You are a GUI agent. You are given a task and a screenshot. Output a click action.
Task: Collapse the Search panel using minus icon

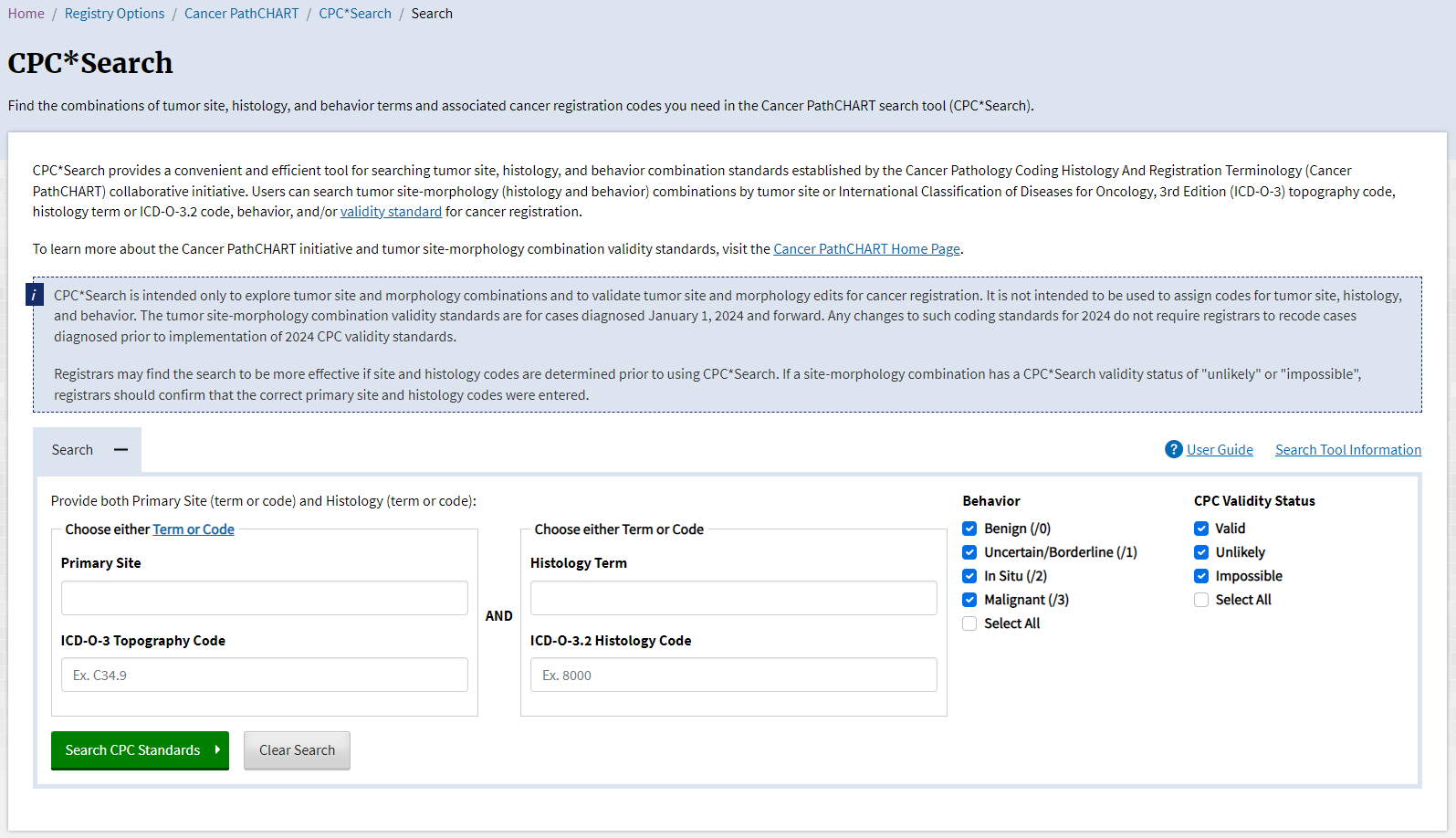point(120,450)
